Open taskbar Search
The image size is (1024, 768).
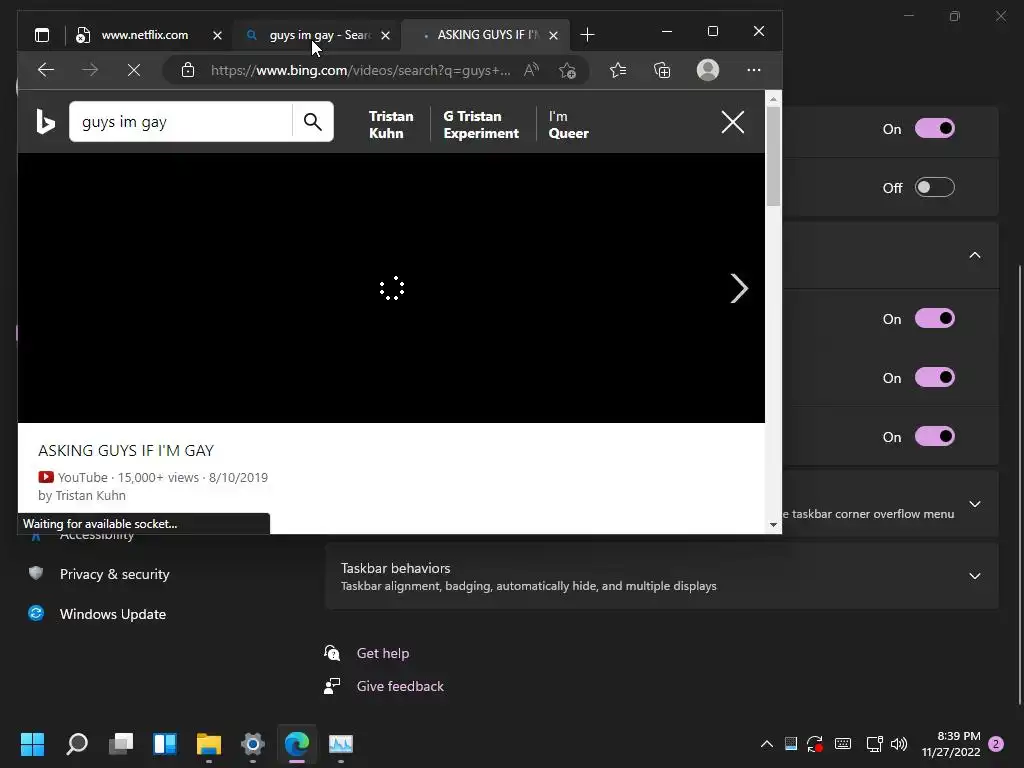[x=77, y=744]
